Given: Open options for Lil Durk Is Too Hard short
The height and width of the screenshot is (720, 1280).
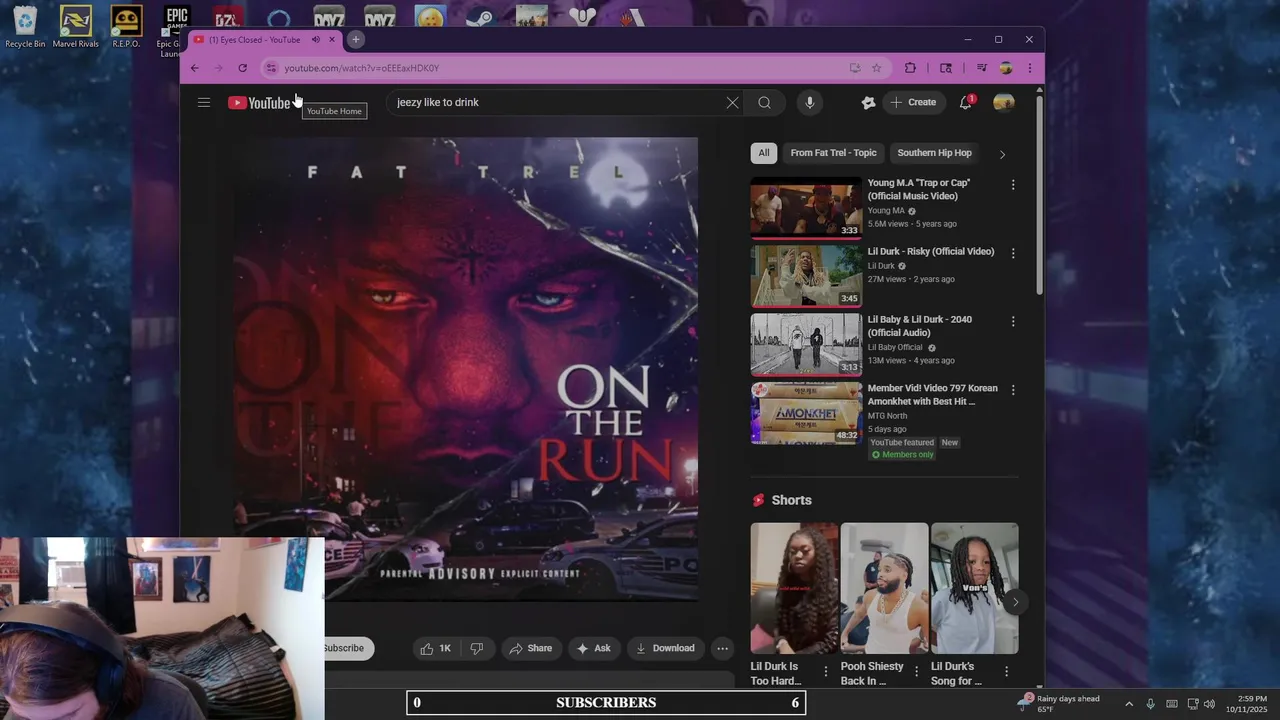Looking at the screenshot, I should pyautogui.click(x=826, y=671).
